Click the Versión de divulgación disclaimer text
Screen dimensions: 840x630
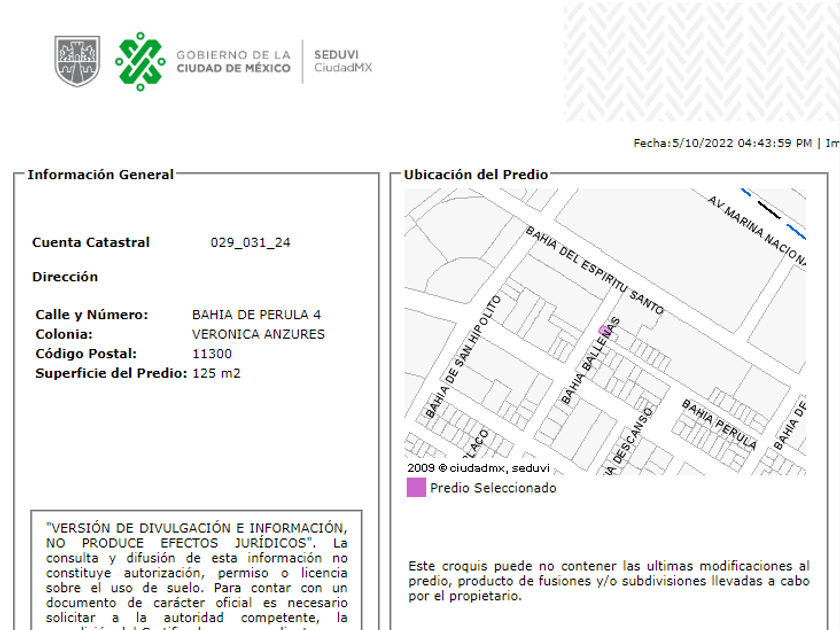(197, 576)
